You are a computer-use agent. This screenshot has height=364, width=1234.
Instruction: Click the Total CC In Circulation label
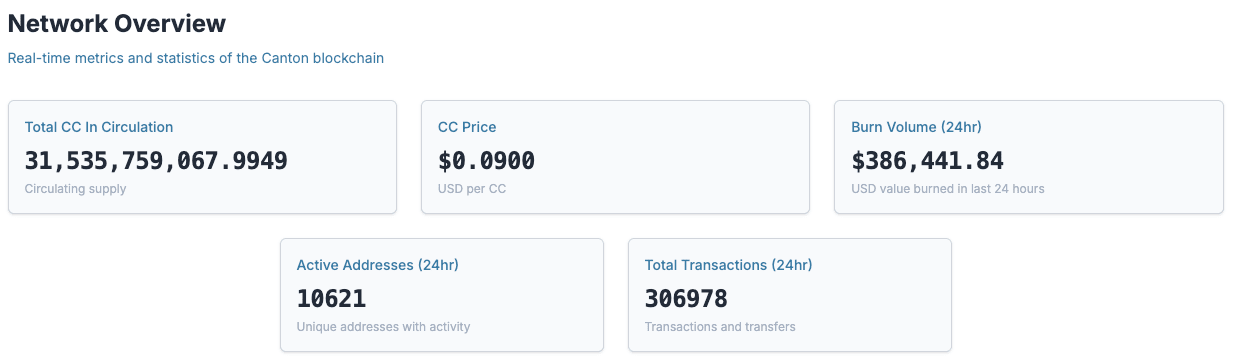tap(99, 127)
